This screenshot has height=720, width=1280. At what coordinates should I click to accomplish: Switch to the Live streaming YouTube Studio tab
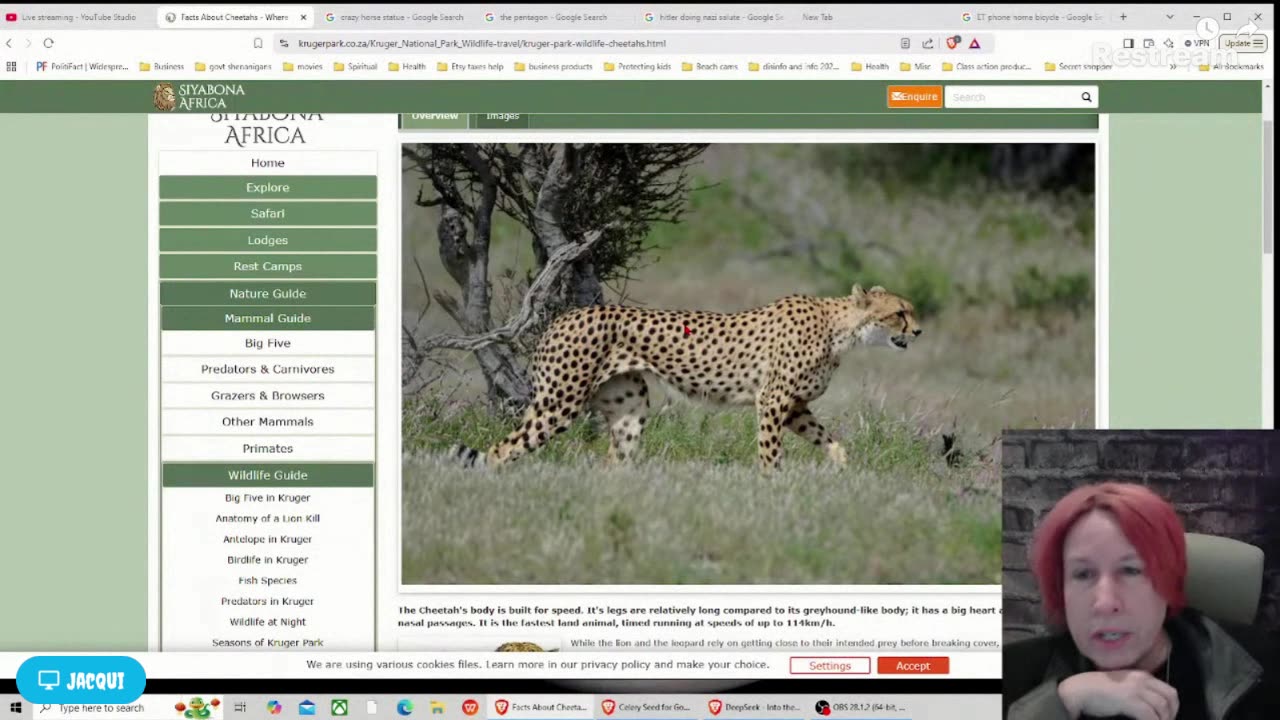coord(78,17)
